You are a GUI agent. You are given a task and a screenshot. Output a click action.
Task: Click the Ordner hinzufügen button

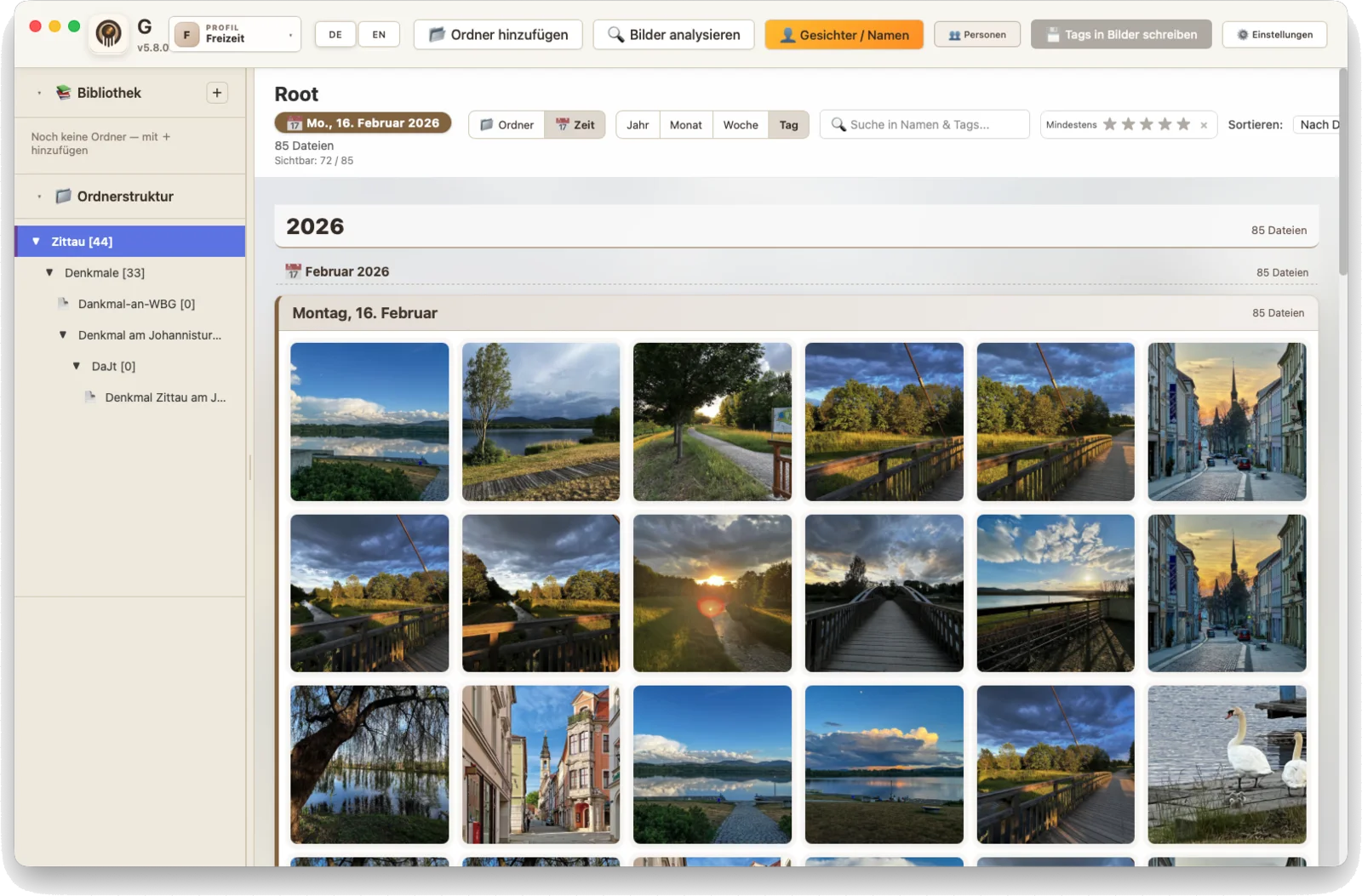pyautogui.click(x=498, y=35)
